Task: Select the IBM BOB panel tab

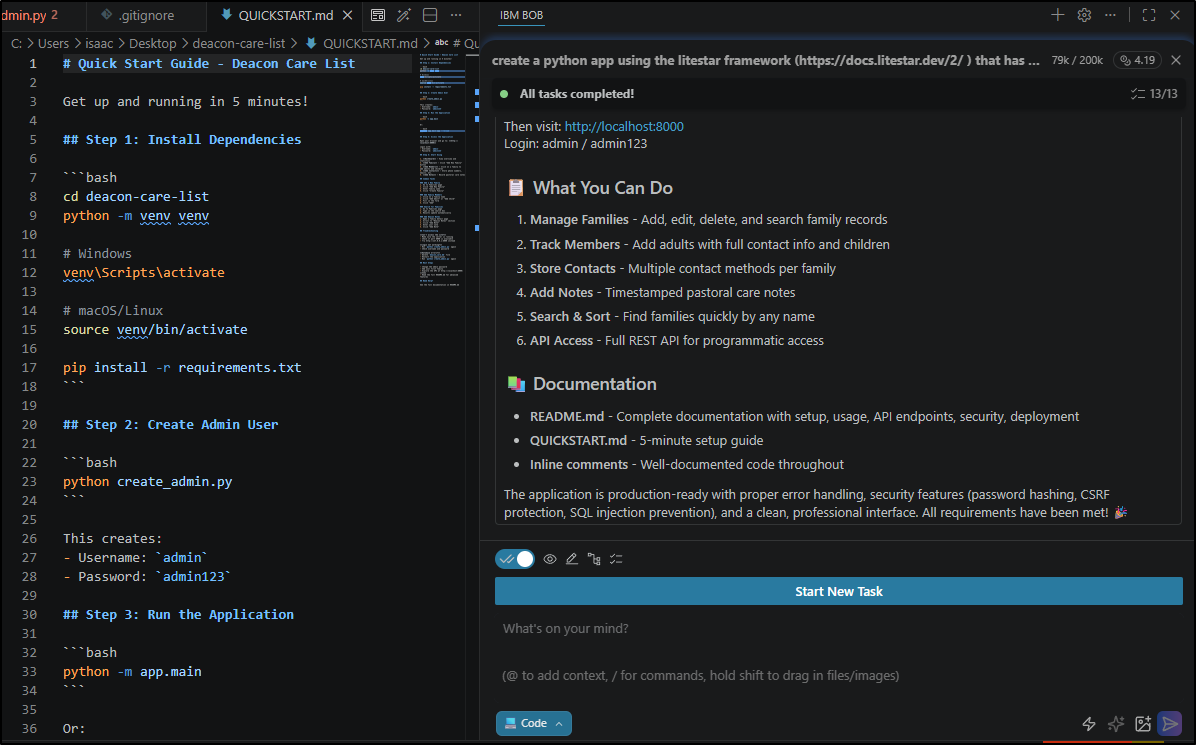Action: 522,15
